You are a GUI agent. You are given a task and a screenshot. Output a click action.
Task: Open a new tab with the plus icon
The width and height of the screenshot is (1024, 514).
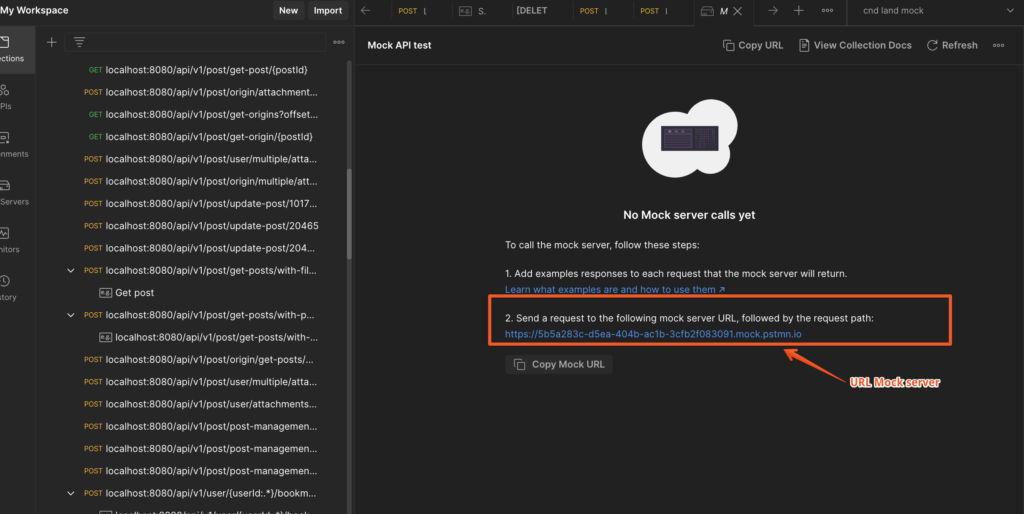coord(798,10)
